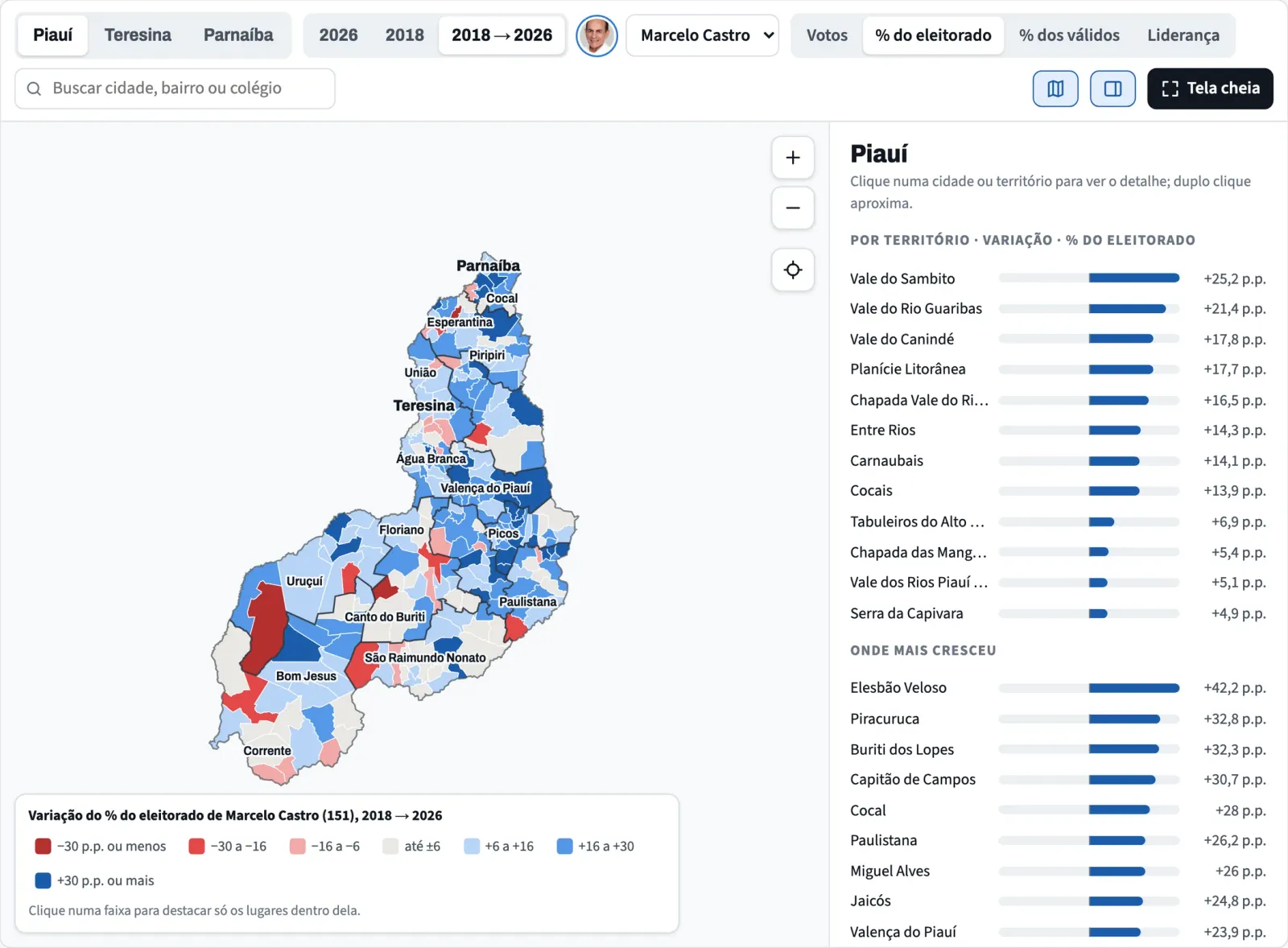Click the Corrente label on the map

[x=267, y=751]
